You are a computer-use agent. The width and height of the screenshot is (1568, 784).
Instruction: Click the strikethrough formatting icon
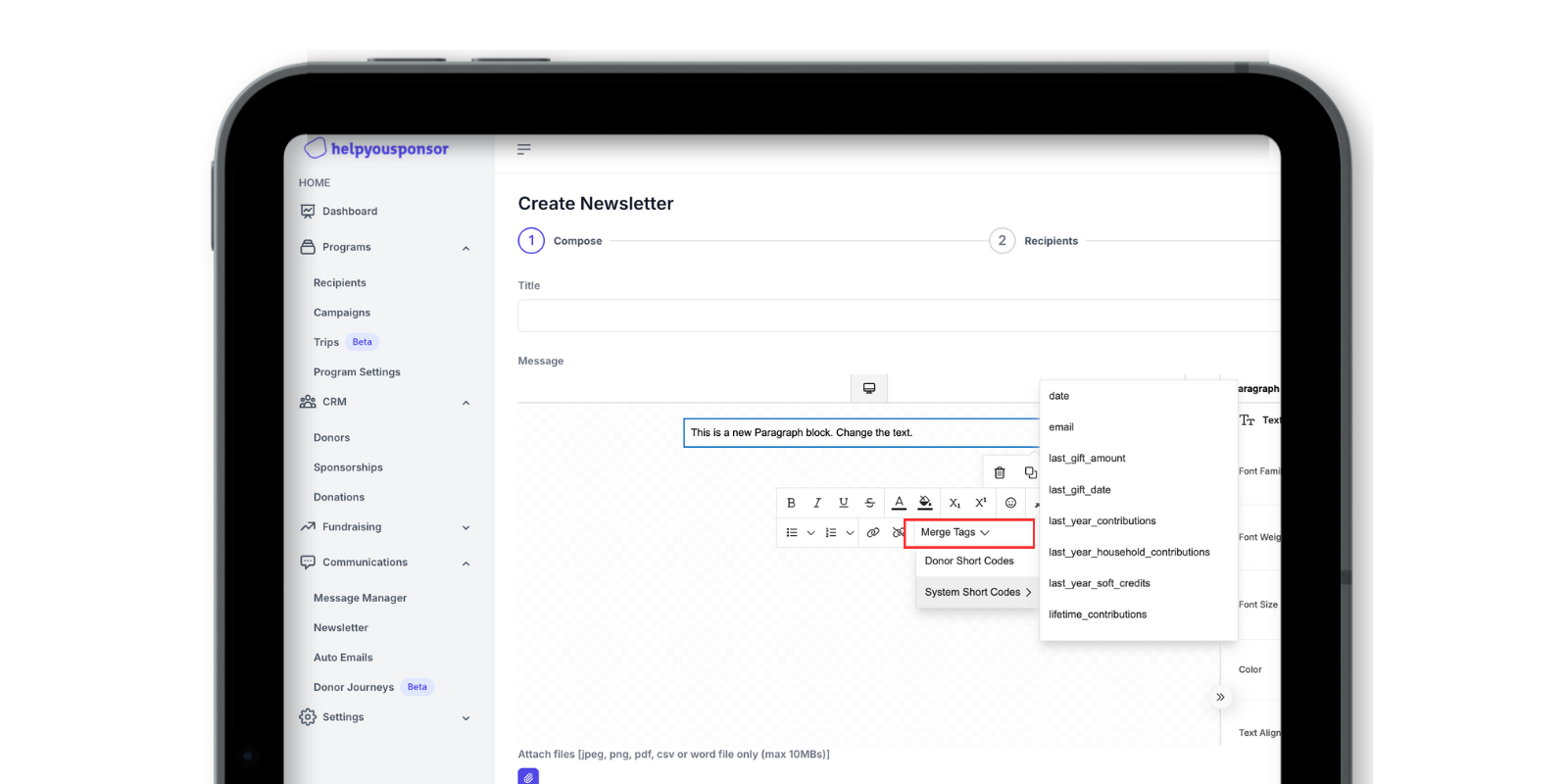coord(869,503)
